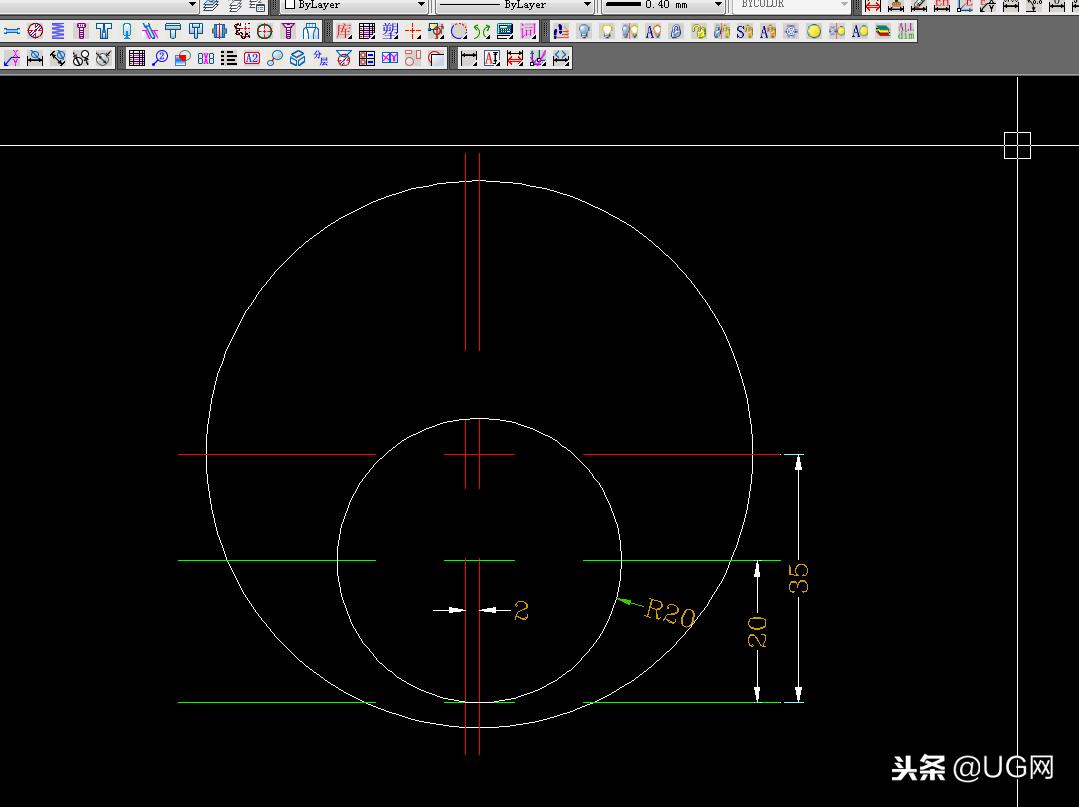This screenshot has width=1079, height=807.
Task: Open the ByLayer color dropdown
Action: coord(420,5)
